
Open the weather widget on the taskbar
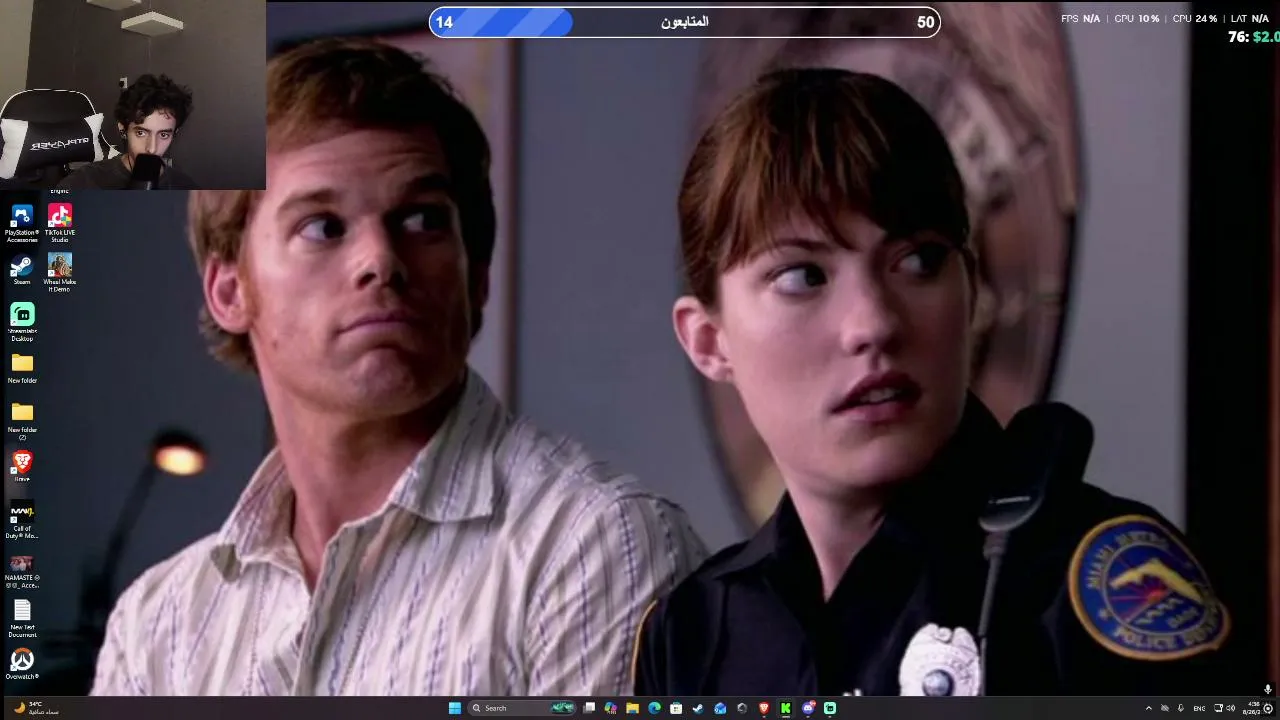point(37,708)
